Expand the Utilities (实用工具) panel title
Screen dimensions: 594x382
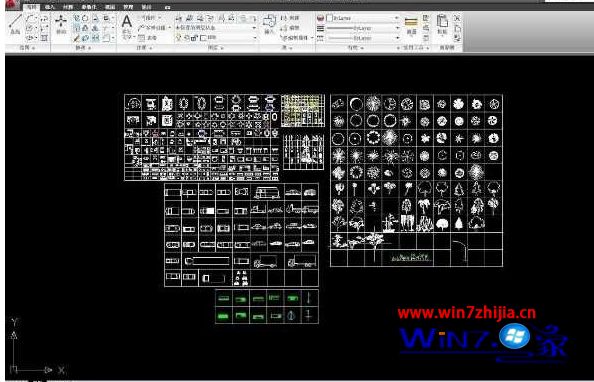click(416, 48)
